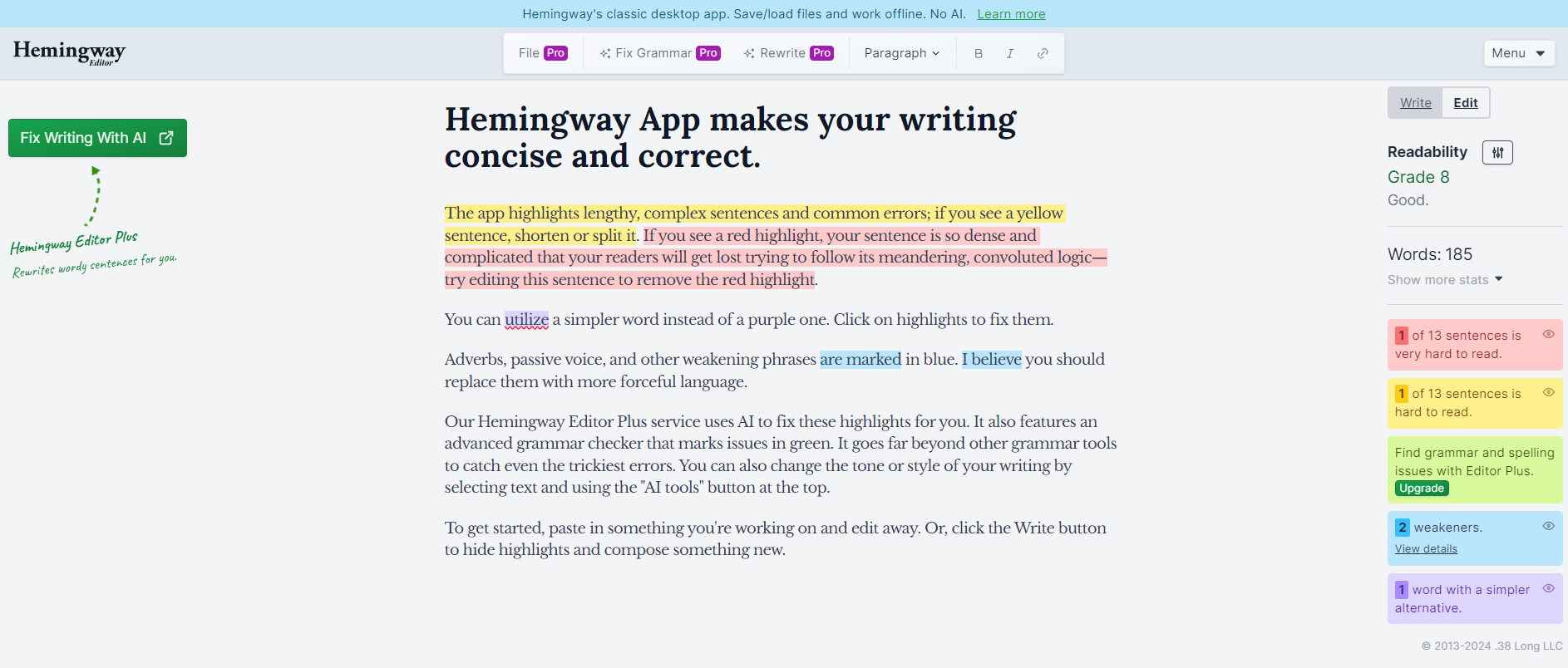Open View details for weakeners

1426,549
